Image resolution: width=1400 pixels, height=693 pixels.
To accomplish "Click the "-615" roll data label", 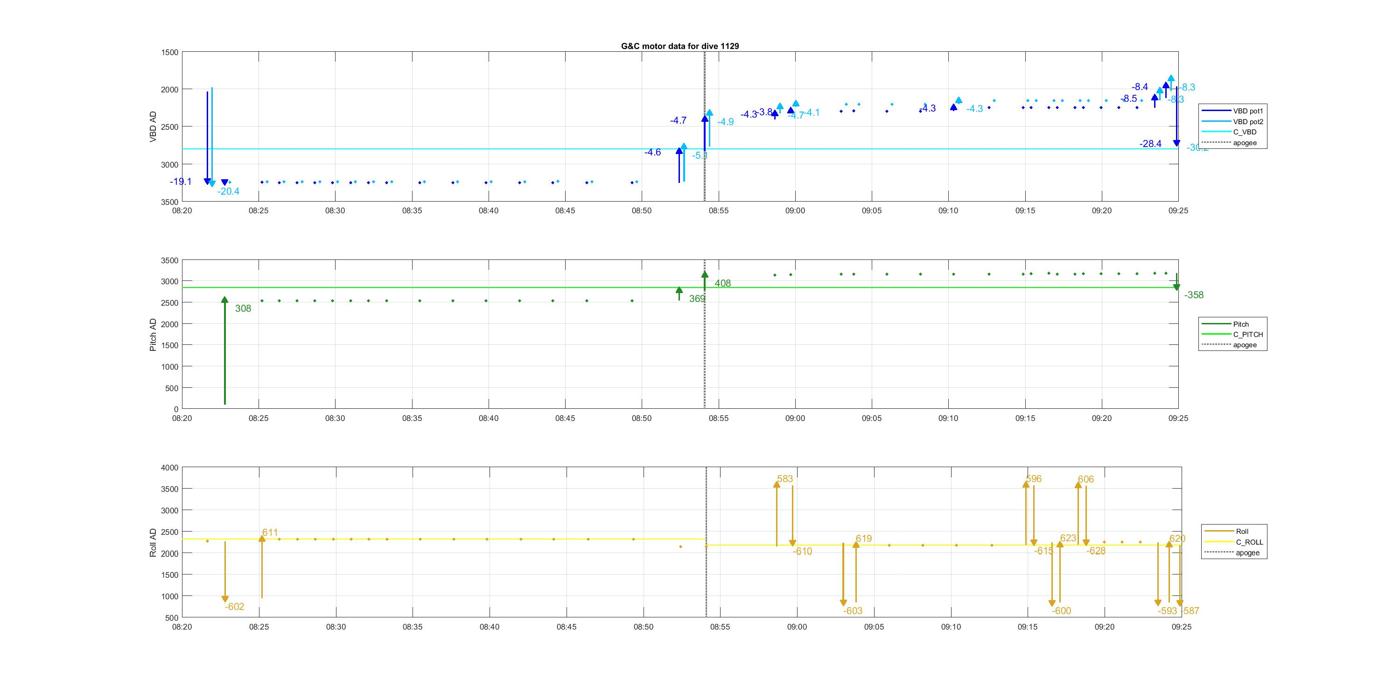I will [x=1044, y=551].
